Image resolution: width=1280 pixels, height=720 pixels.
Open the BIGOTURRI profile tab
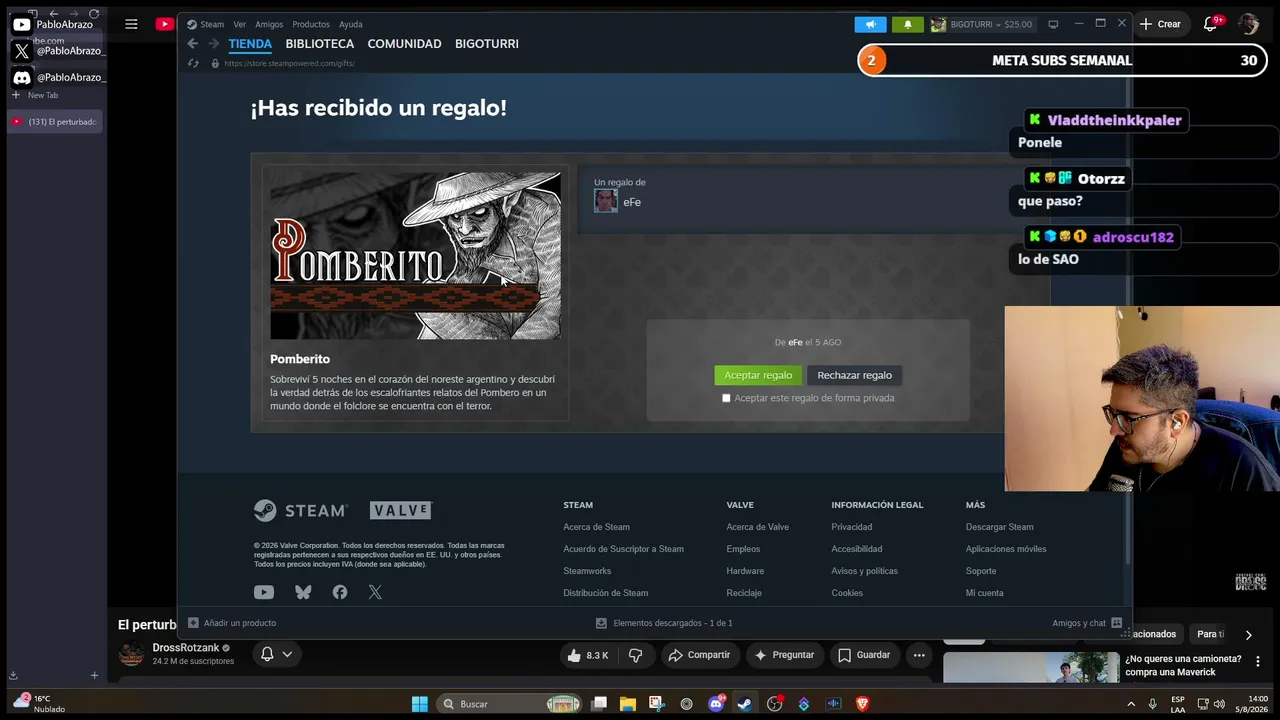coord(486,44)
